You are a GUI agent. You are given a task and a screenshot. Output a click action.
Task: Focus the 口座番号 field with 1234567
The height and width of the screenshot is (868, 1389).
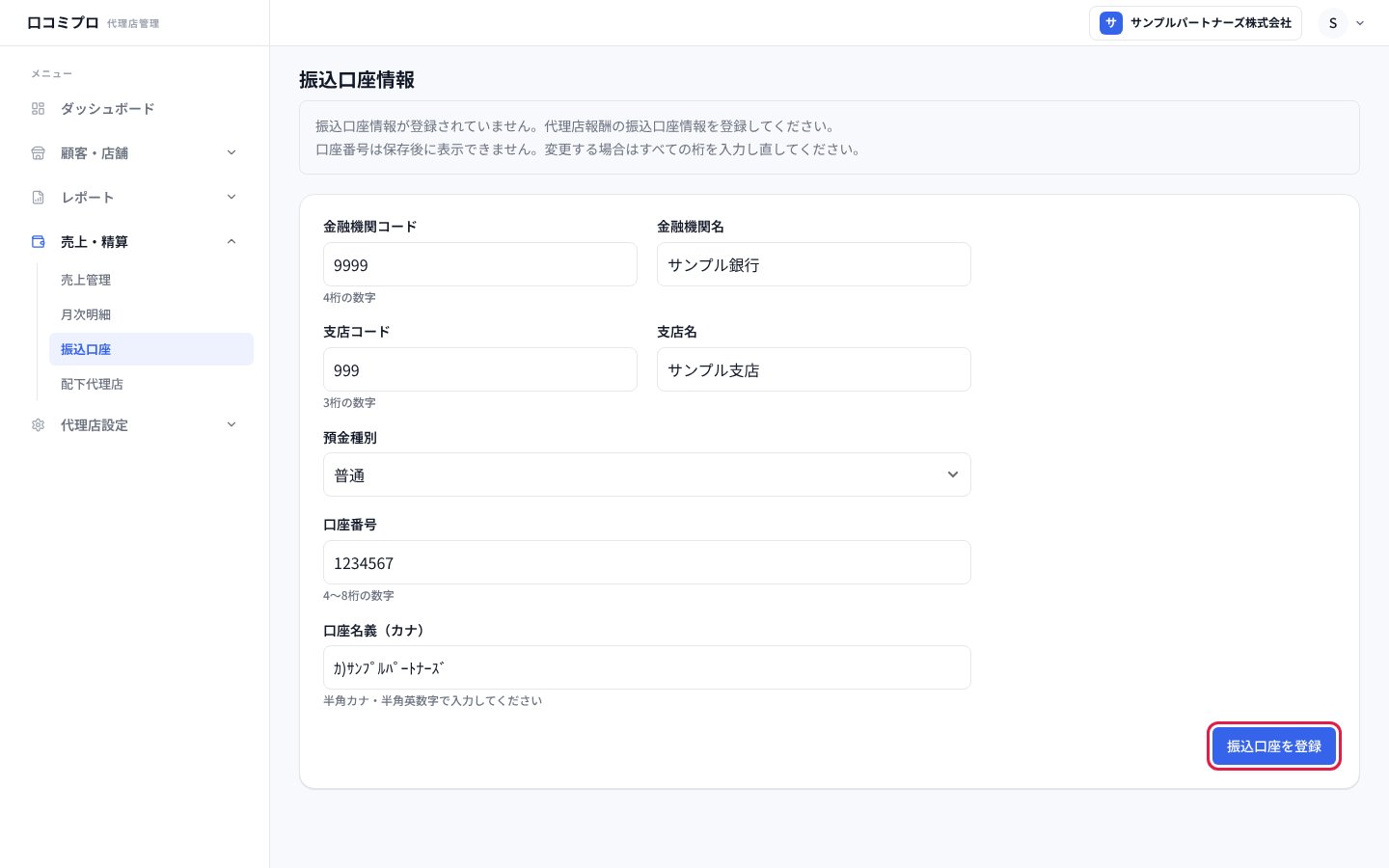click(647, 562)
